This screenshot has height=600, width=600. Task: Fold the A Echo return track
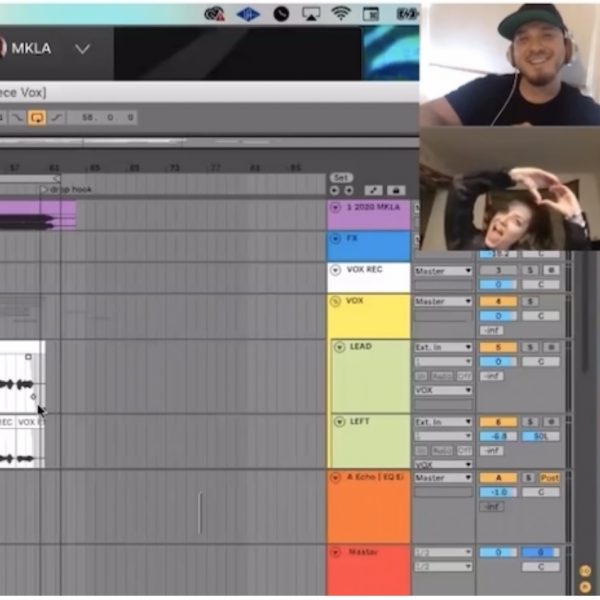coord(335,478)
